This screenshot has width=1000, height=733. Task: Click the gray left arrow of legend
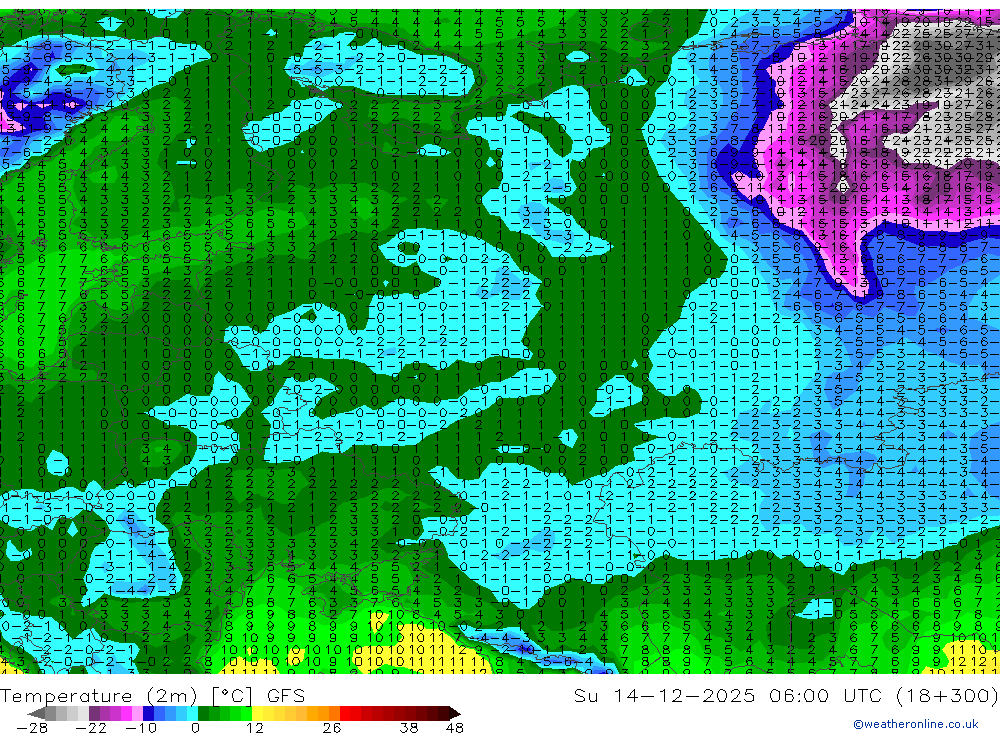pyautogui.click(x=36, y=713)
